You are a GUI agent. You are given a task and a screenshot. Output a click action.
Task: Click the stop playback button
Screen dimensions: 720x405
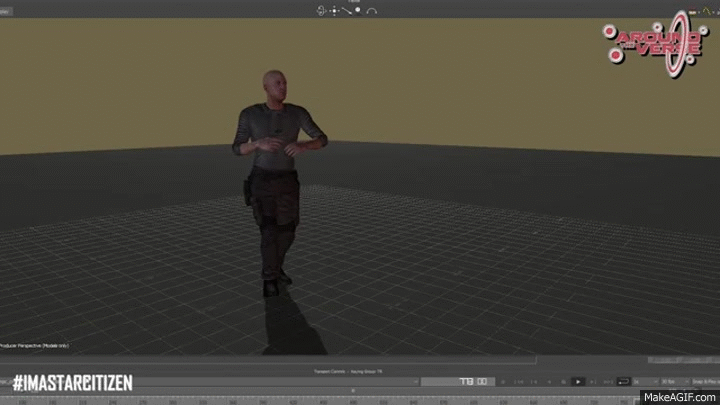pyautogui.click(x=563, y=382)
